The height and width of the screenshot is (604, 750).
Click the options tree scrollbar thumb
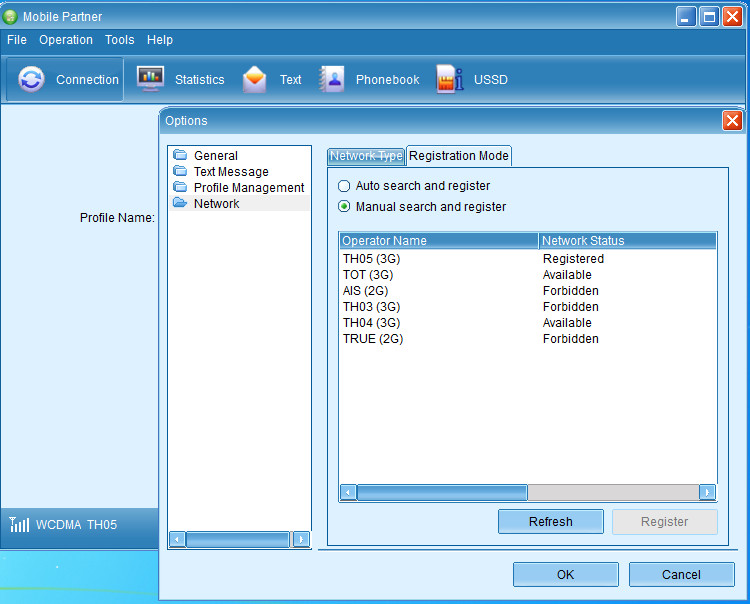238,539
